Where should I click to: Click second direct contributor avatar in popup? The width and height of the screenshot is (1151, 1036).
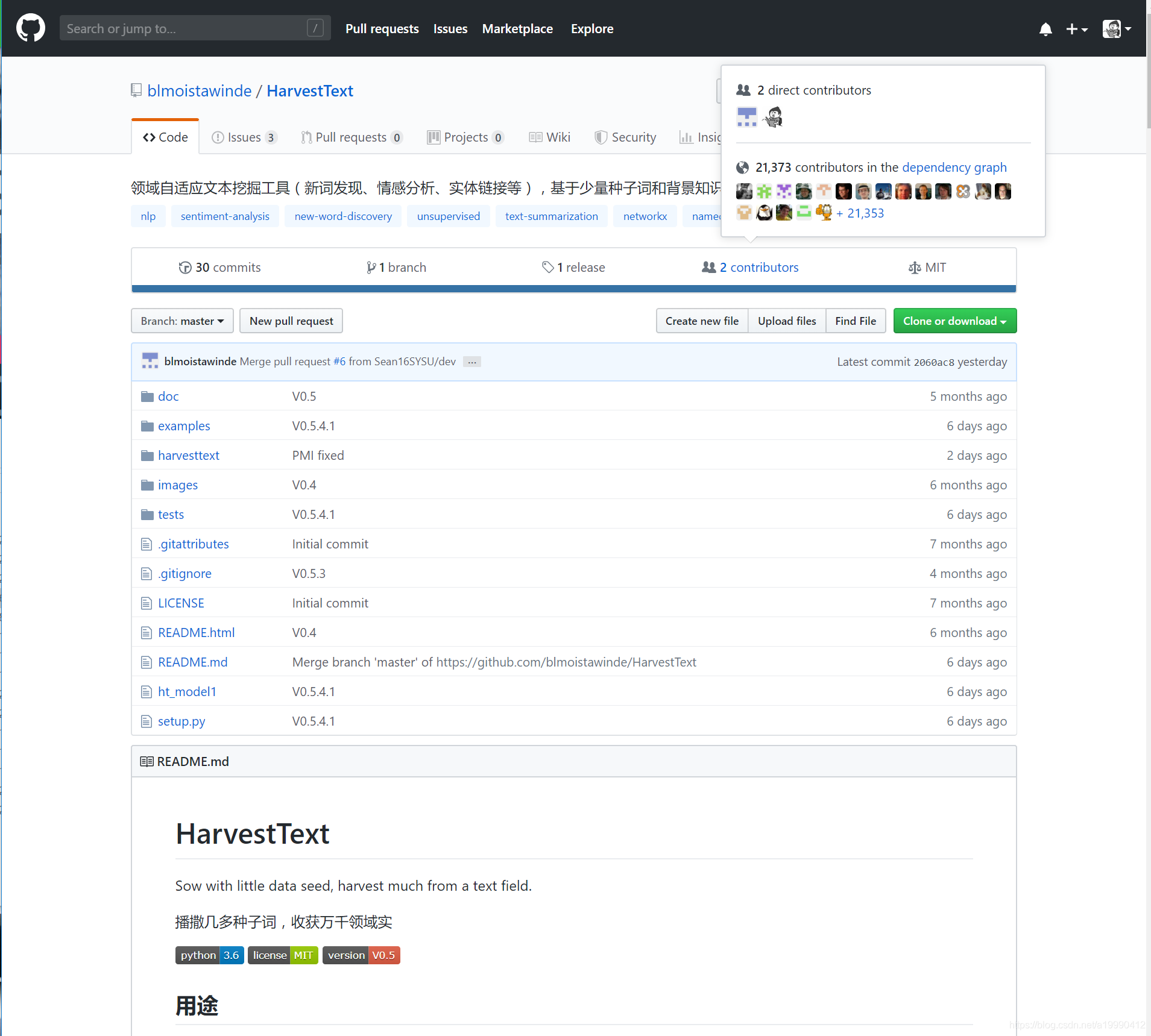[x=773, y=117]
